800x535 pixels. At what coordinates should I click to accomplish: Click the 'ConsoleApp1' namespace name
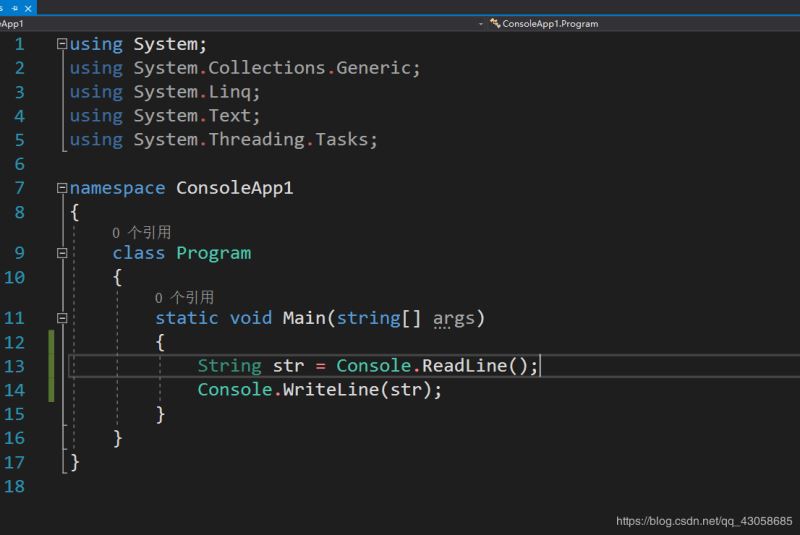[235, 188]
